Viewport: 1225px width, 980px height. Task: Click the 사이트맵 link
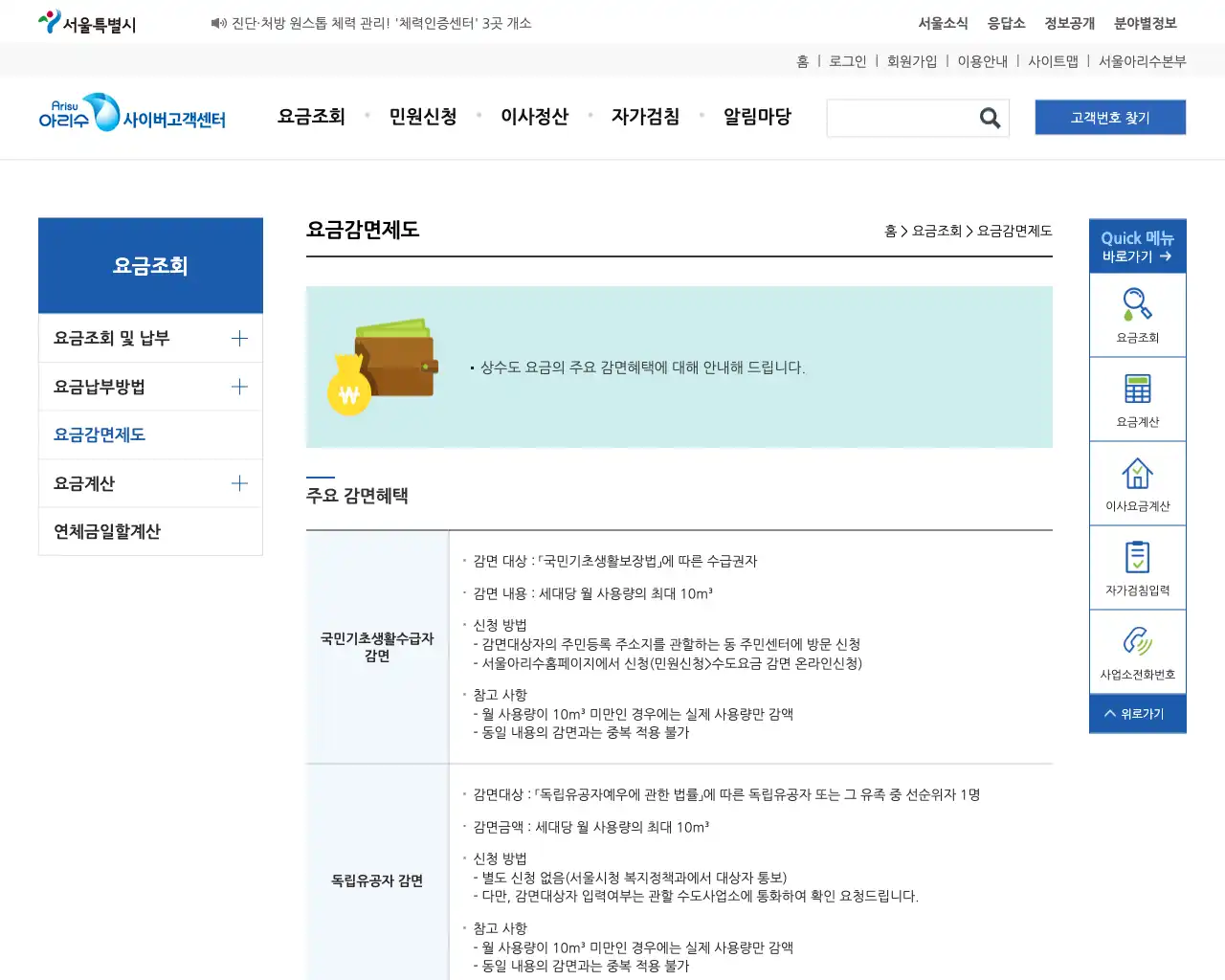(x=1057, y=60)
